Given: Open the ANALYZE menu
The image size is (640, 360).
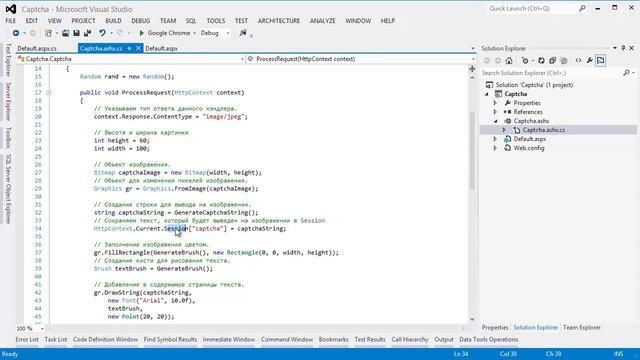Looking at the screenshot, I should coord(322,21).
